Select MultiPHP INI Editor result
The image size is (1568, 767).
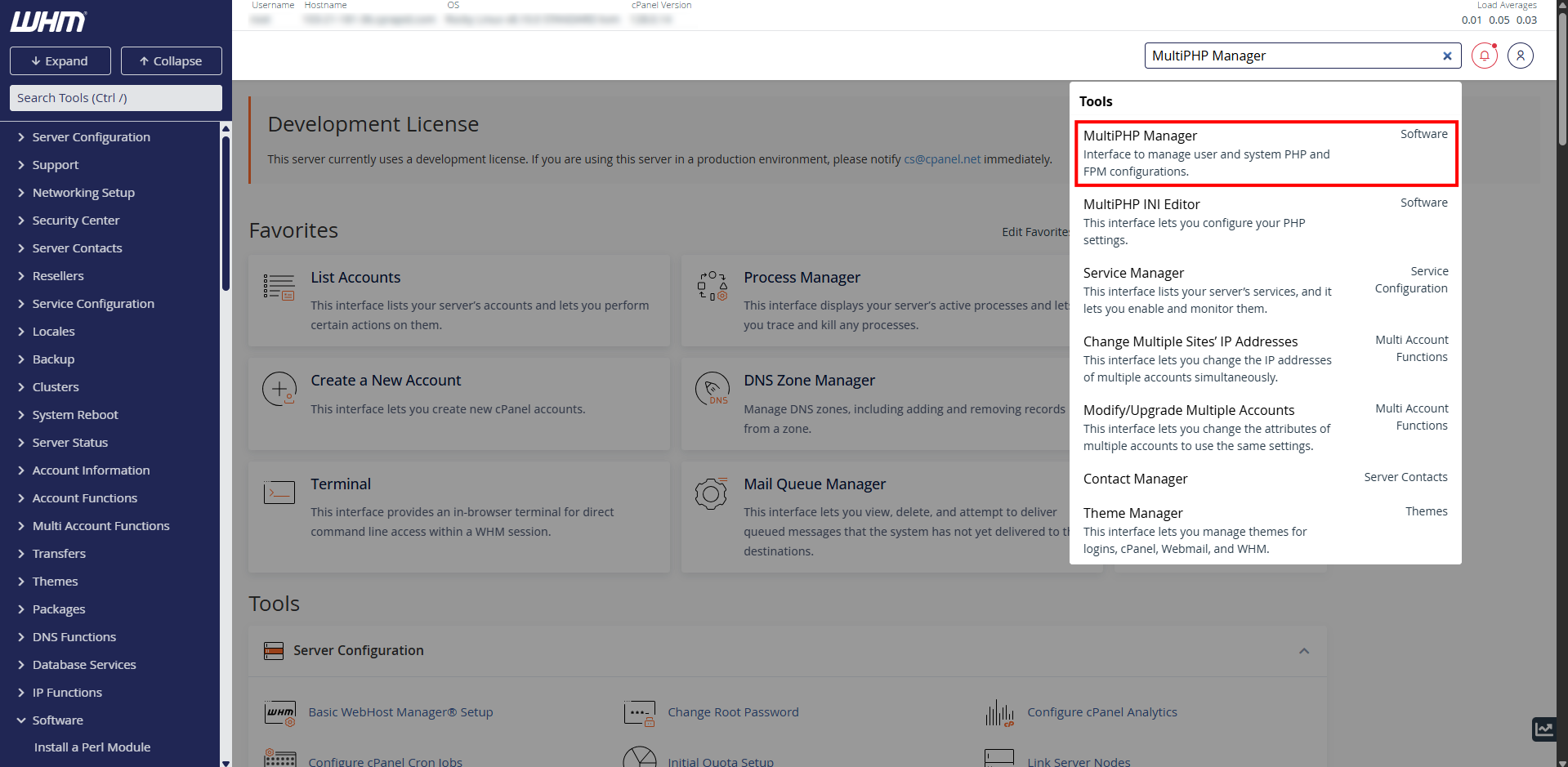(x=1265, y=221)
